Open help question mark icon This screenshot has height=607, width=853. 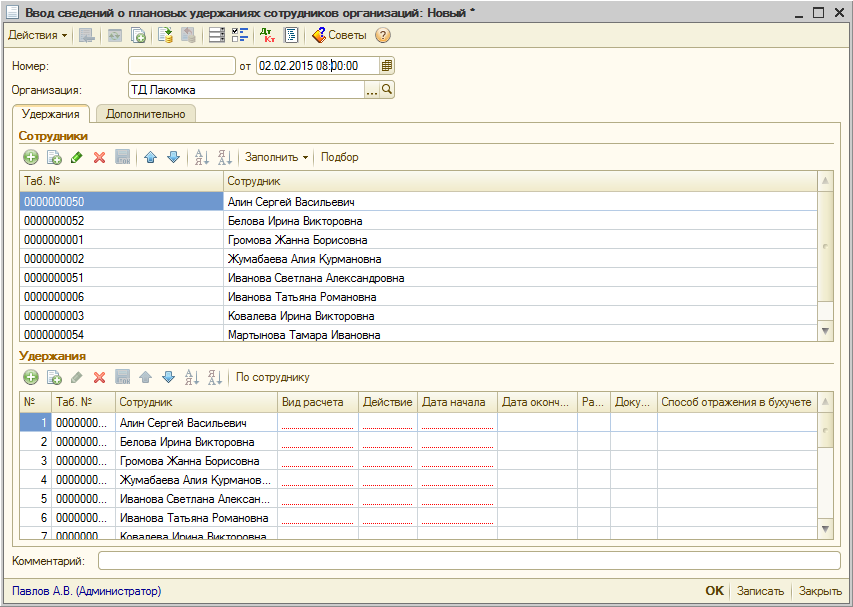point(382,35)
